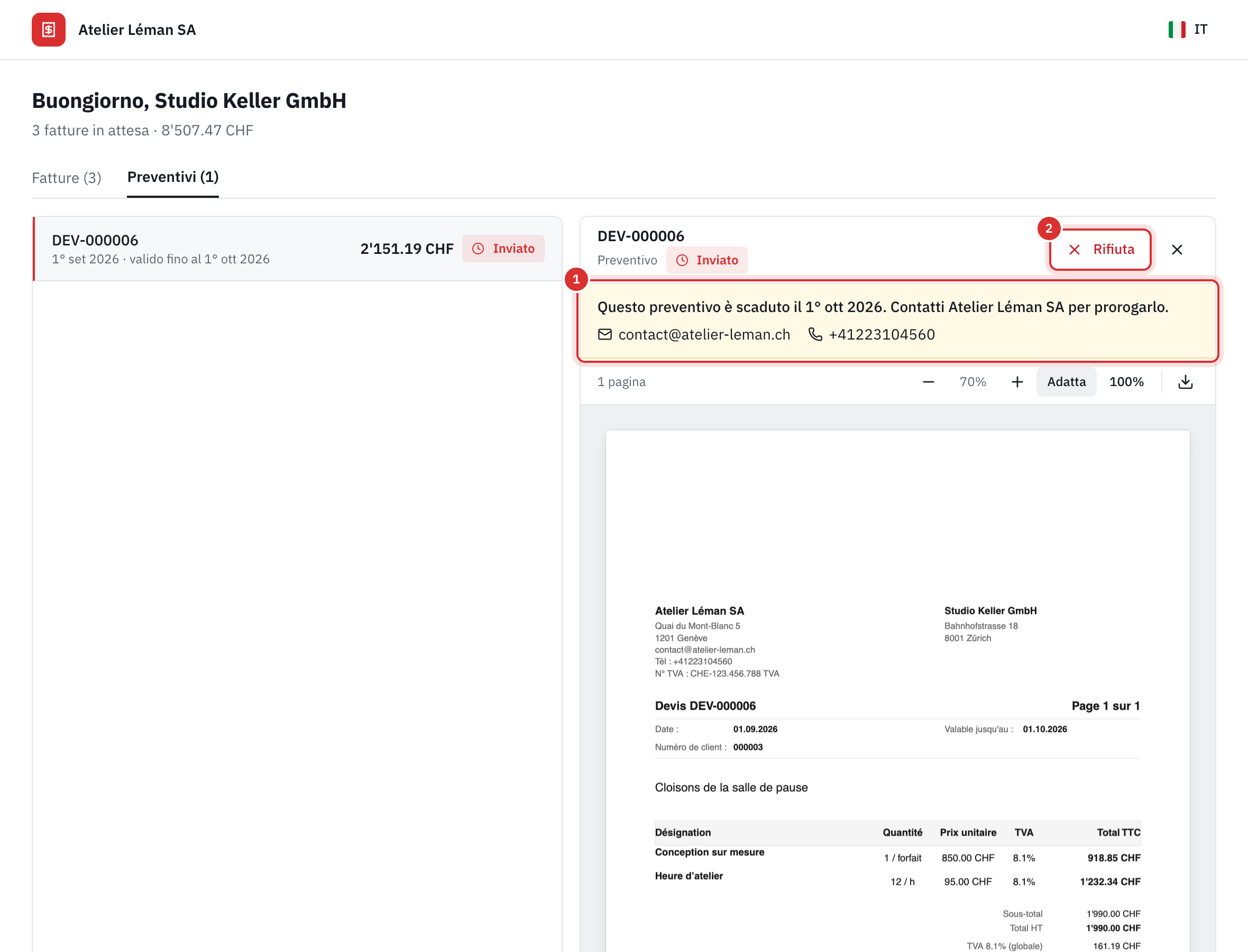The height and width of the screenshot is (952, 1248).
Task: Set zoom to 100%
Action: click(1126, 382)
